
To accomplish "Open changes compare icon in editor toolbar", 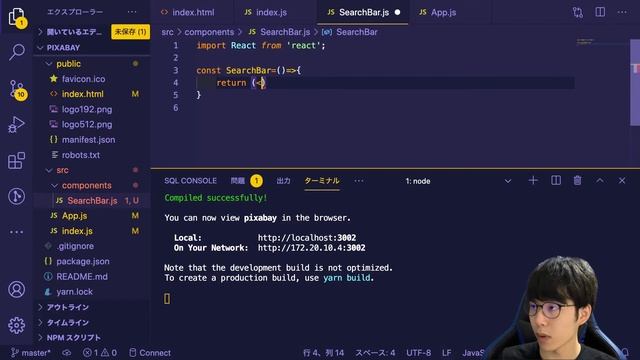I will pyautogui.click(x=578, y=12).
